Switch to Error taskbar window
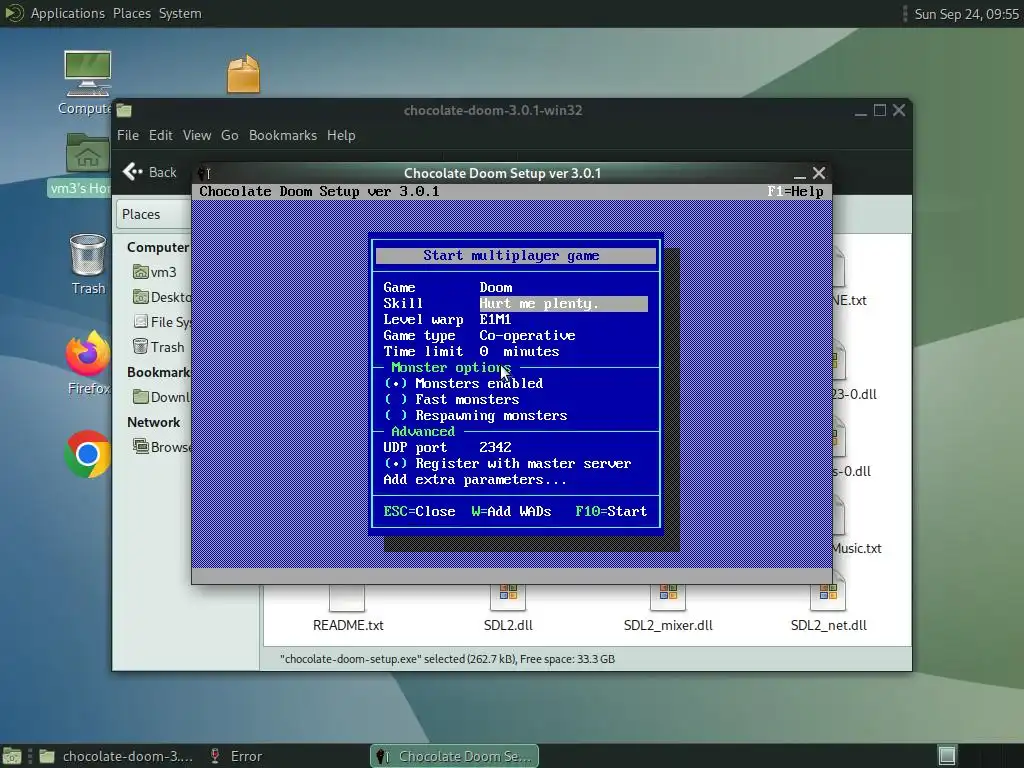 [x=236, y=756]
